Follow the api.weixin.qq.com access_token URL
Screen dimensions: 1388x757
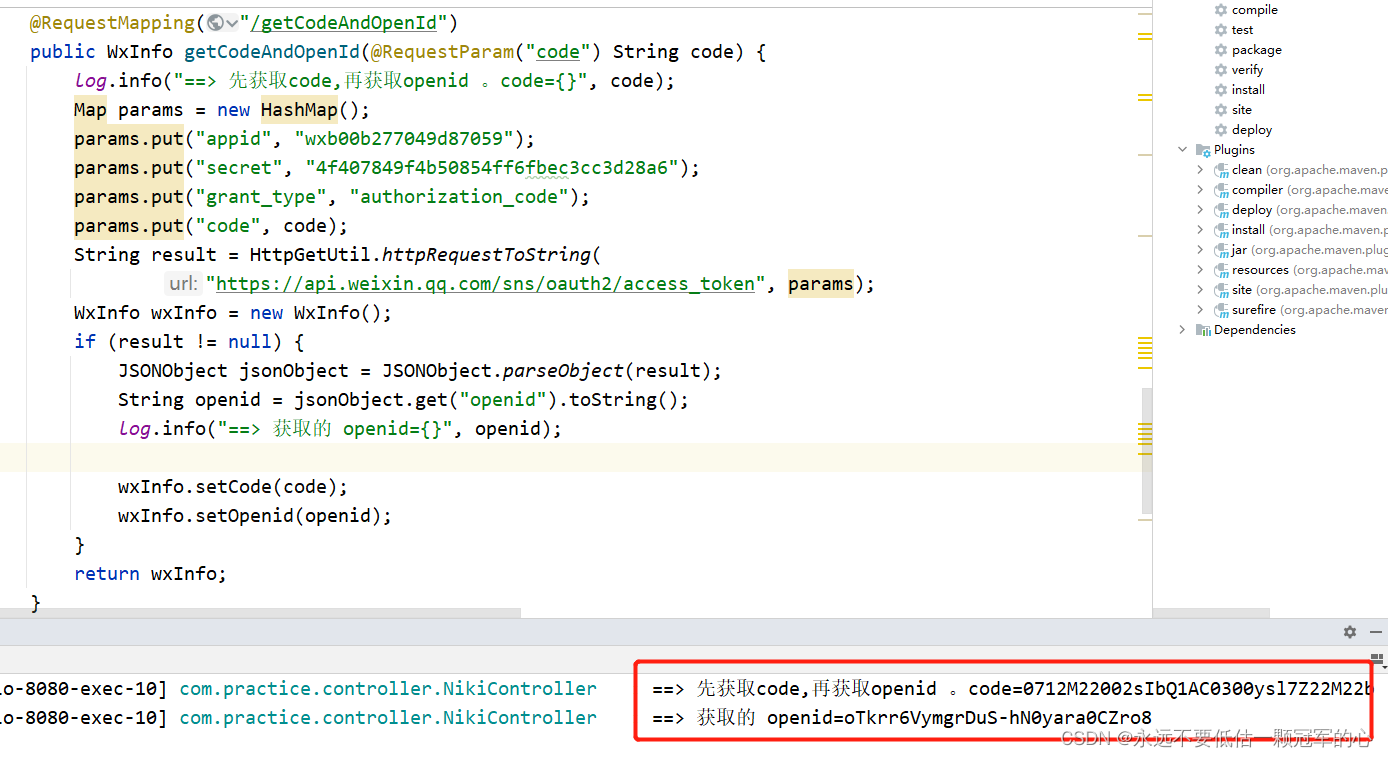pyautogui.click(x=485, y=284)
